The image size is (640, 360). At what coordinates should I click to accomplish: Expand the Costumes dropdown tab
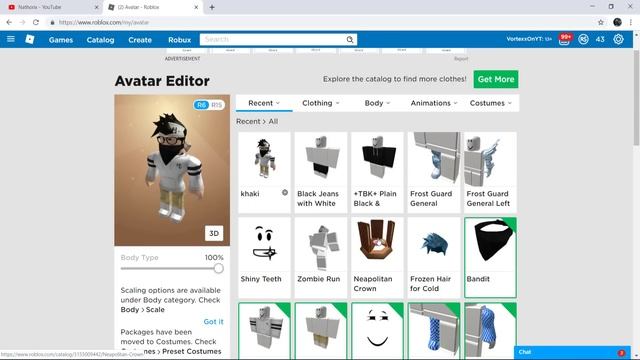click(490, 103)
